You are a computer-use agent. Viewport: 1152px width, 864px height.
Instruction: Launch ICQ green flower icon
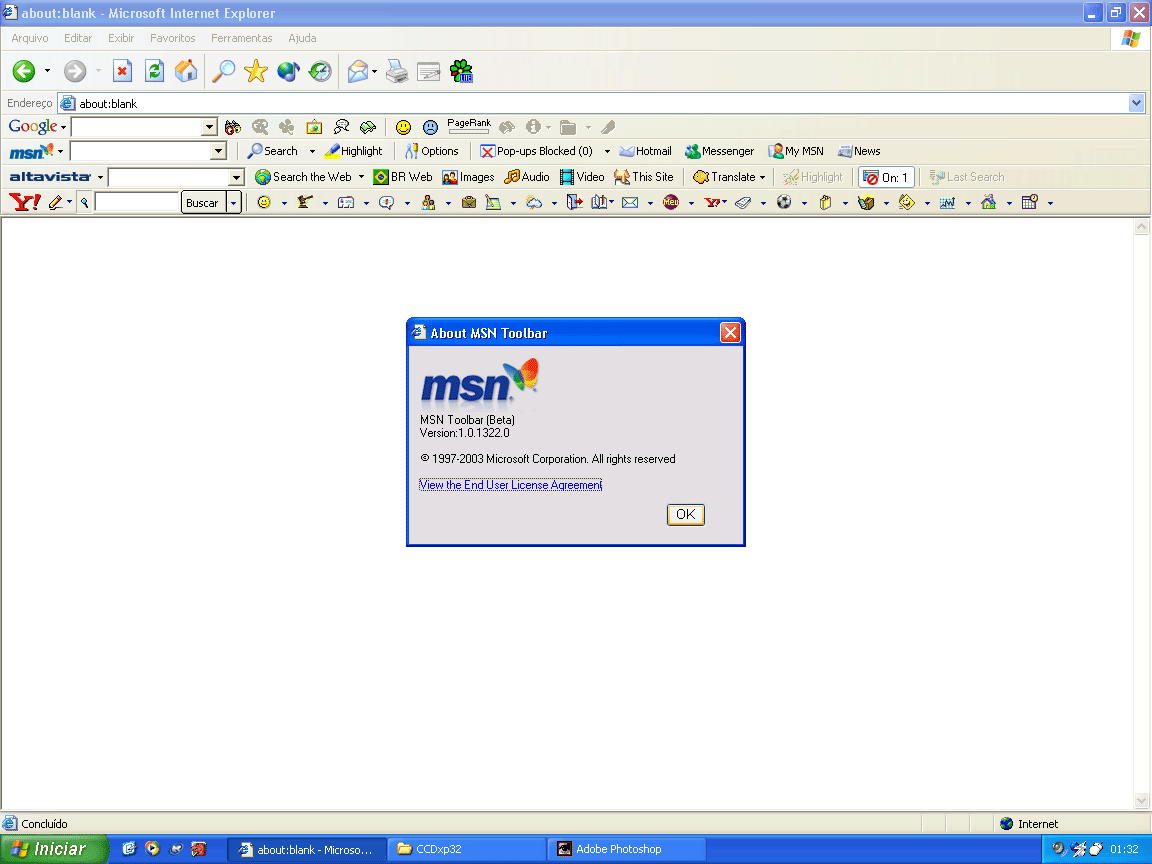pyautogui.click(x=461, y=71)
